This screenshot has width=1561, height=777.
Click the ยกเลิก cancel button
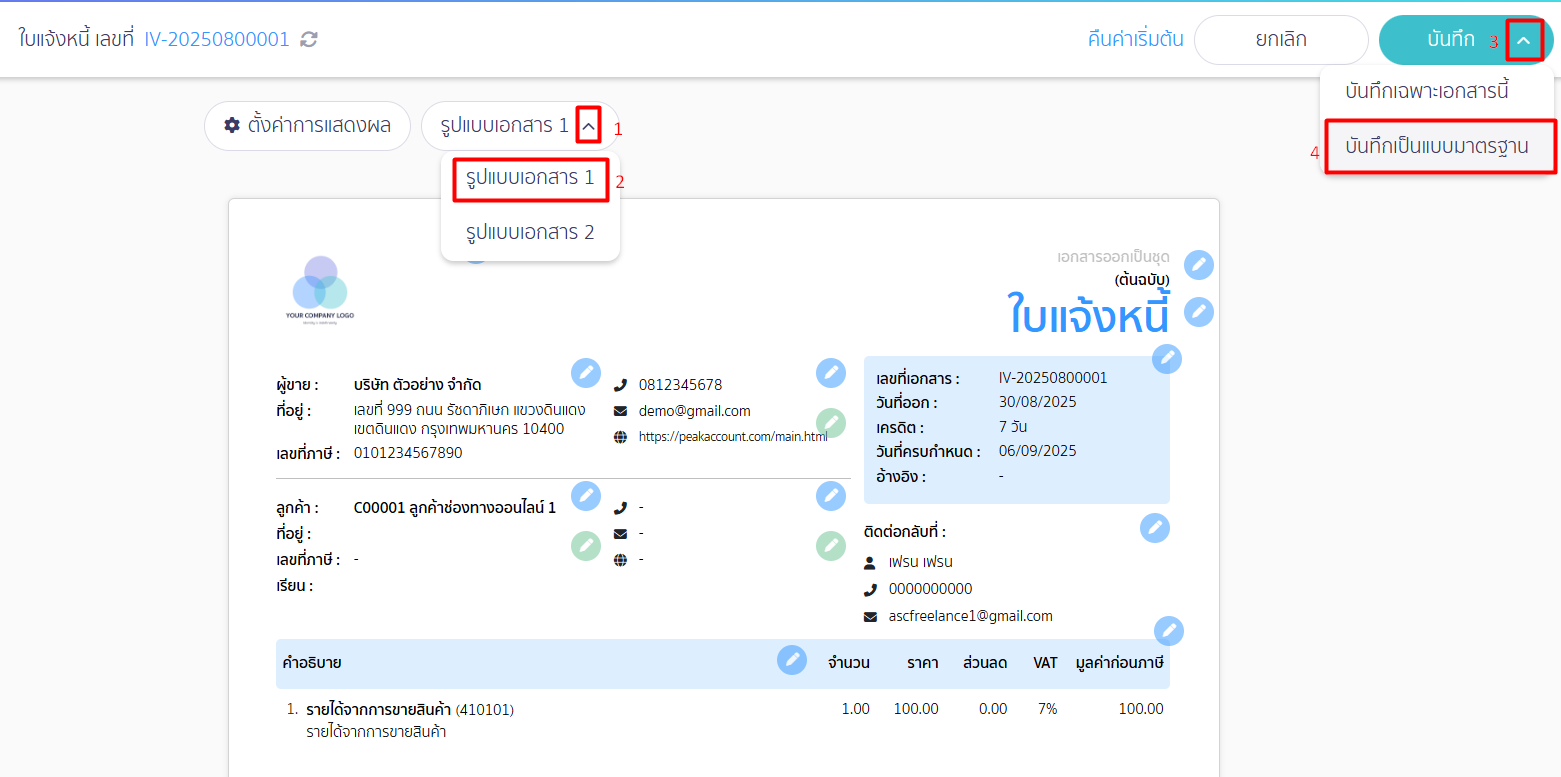[x=1281, y=40]
